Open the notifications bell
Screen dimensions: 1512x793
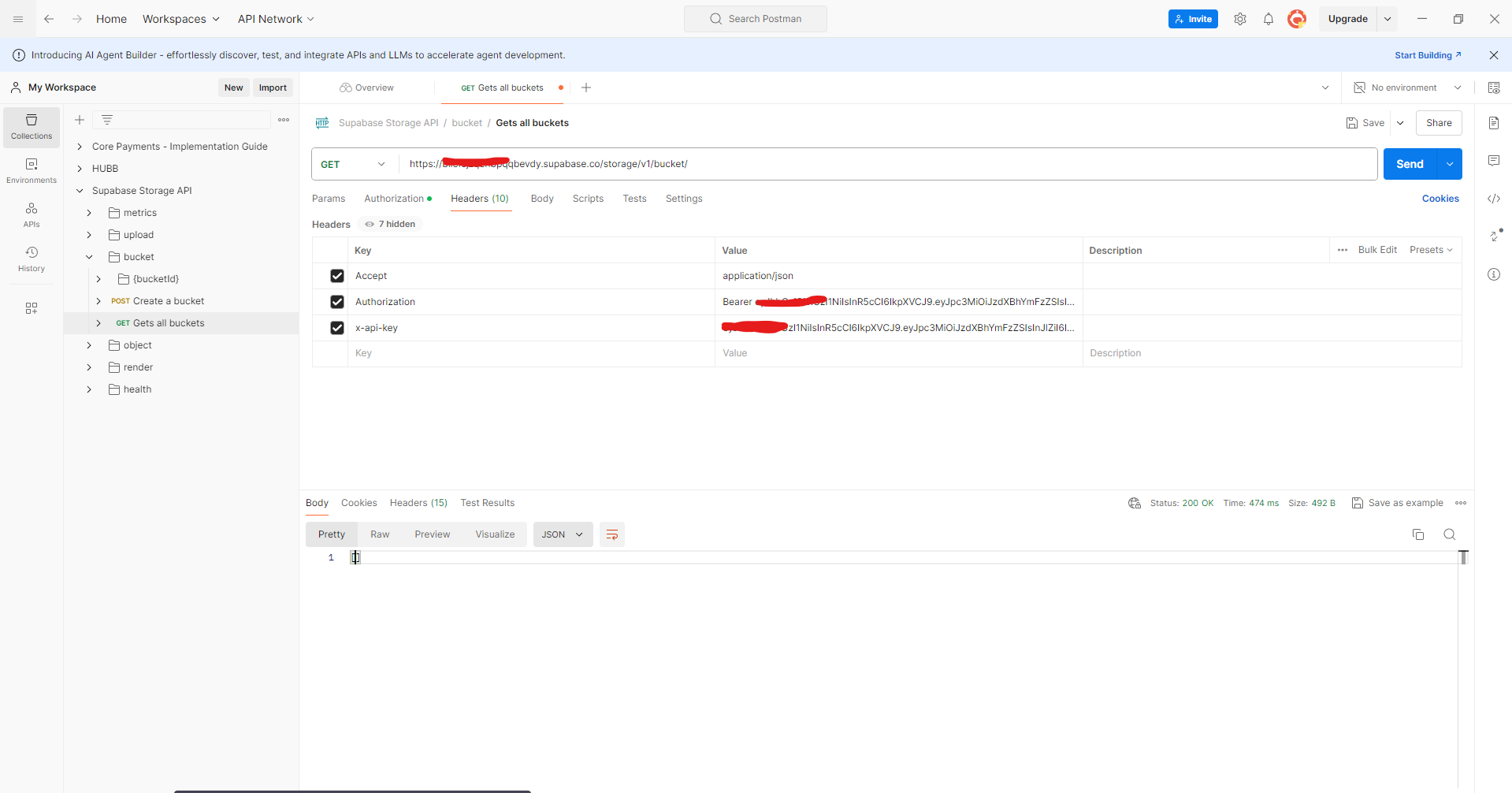[1269, 19]
